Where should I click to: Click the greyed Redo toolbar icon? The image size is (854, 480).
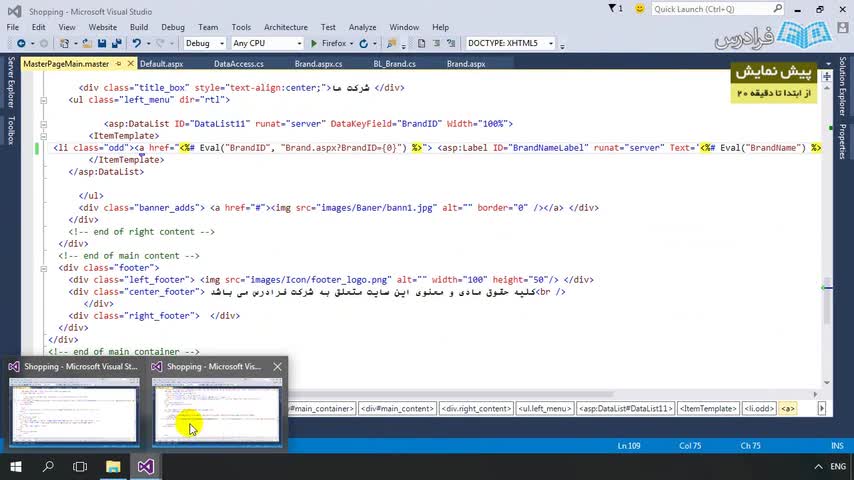(160, 43)
